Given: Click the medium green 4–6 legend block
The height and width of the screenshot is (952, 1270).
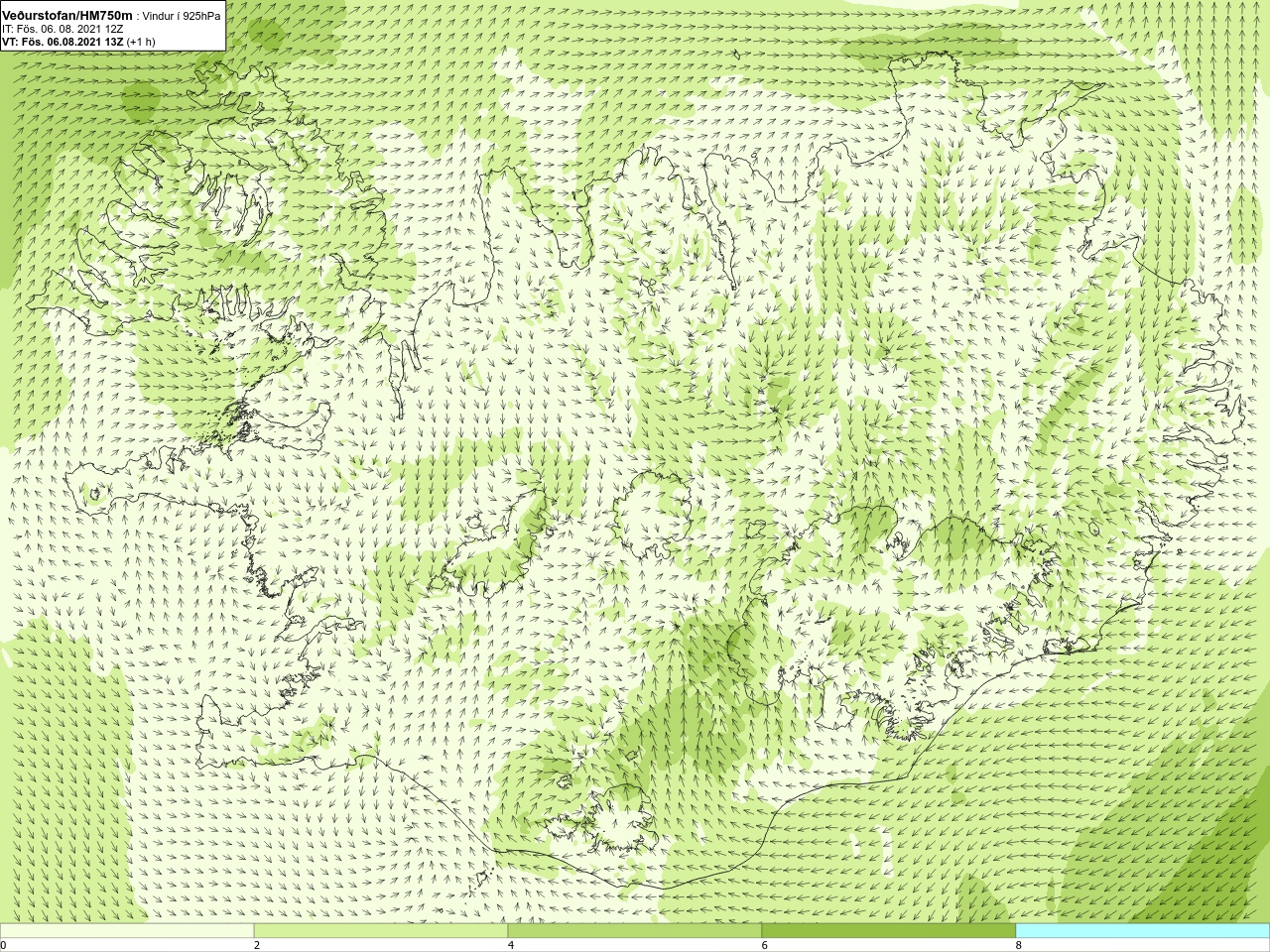Looking at the screenshot, I should pos(635,931).
